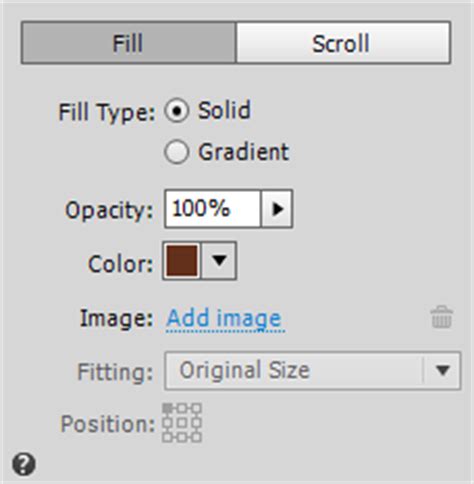
Task: Select the Solid fill type radio button
Action: [177, 111]
